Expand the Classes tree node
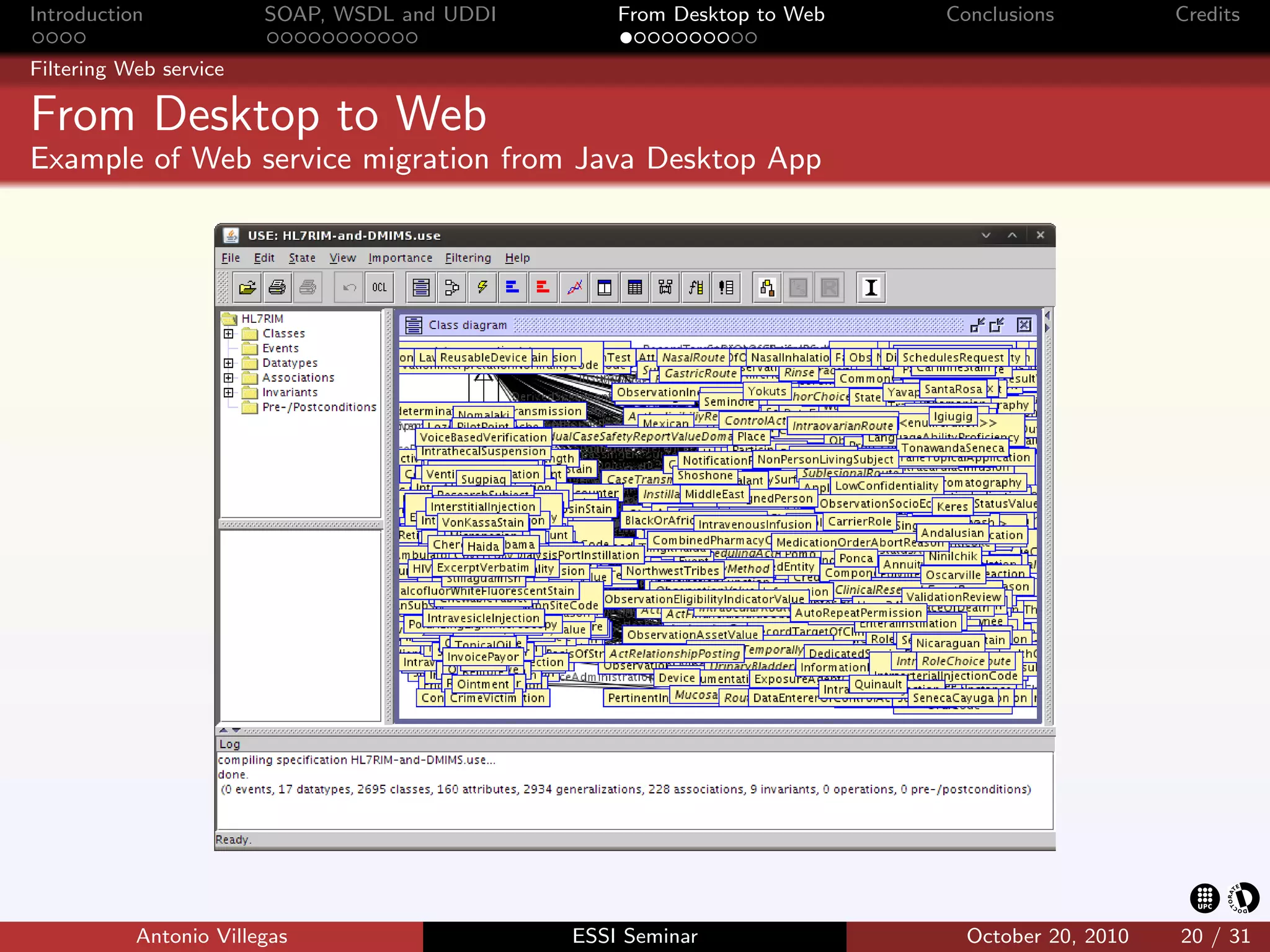 point(229,333)
